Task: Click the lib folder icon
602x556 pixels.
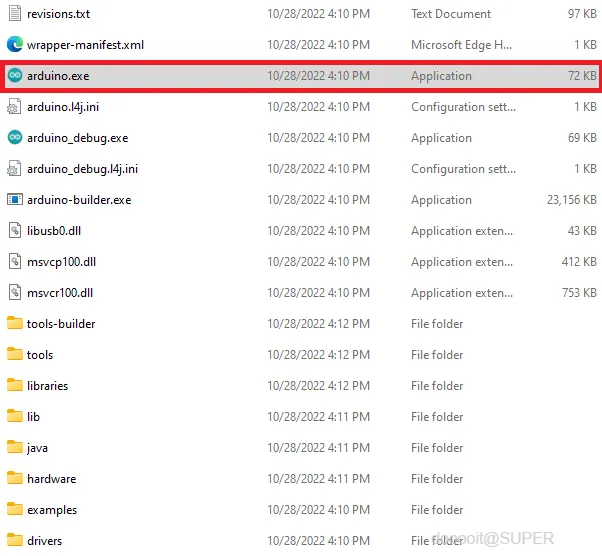Action: click(15, 416)
